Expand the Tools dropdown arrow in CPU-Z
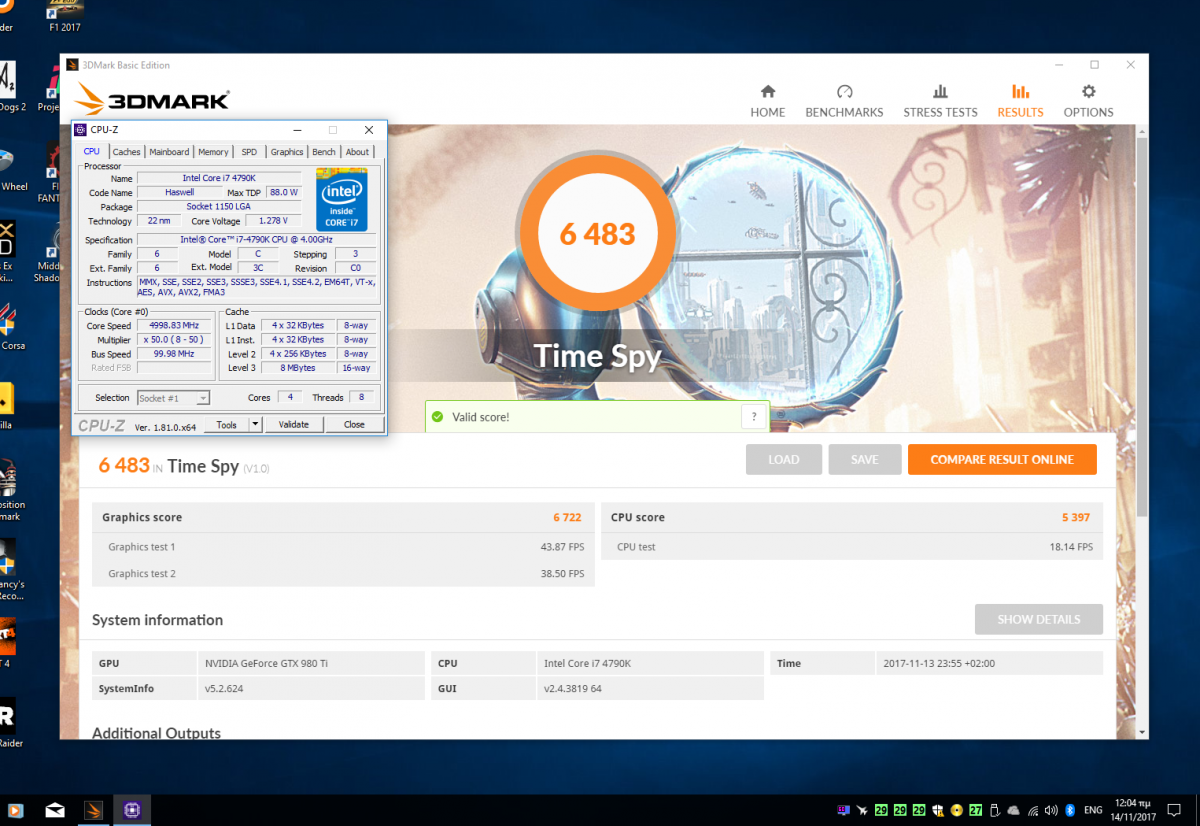This screenshot has width=1200, height=826. [x=255, y=424]
